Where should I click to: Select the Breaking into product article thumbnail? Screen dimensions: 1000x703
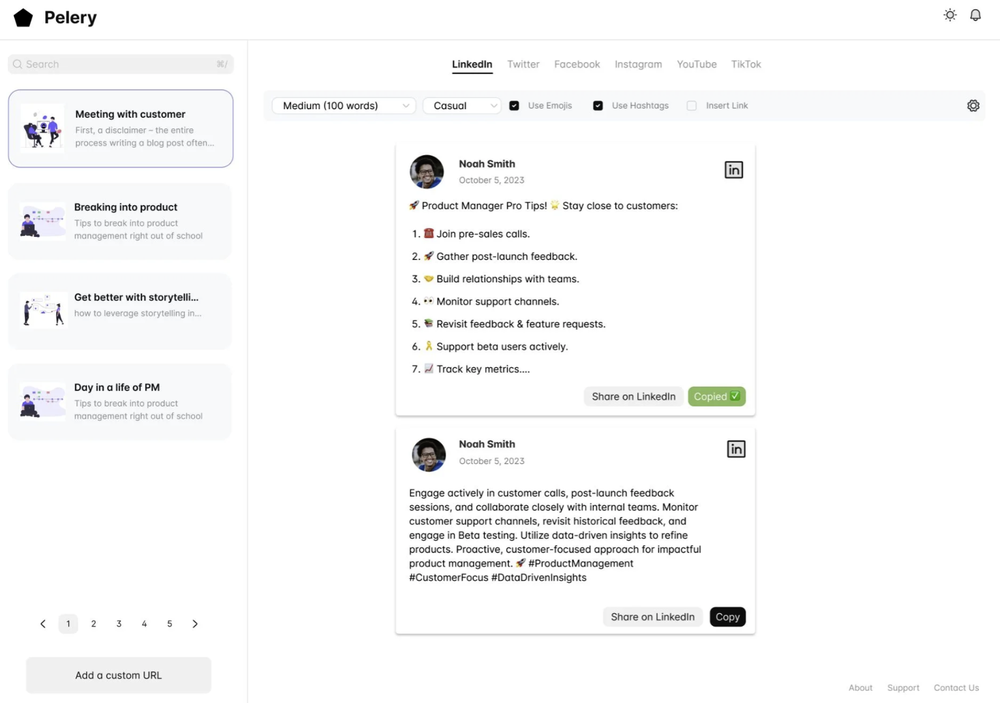pyautogui.click(x=43, y=220)
